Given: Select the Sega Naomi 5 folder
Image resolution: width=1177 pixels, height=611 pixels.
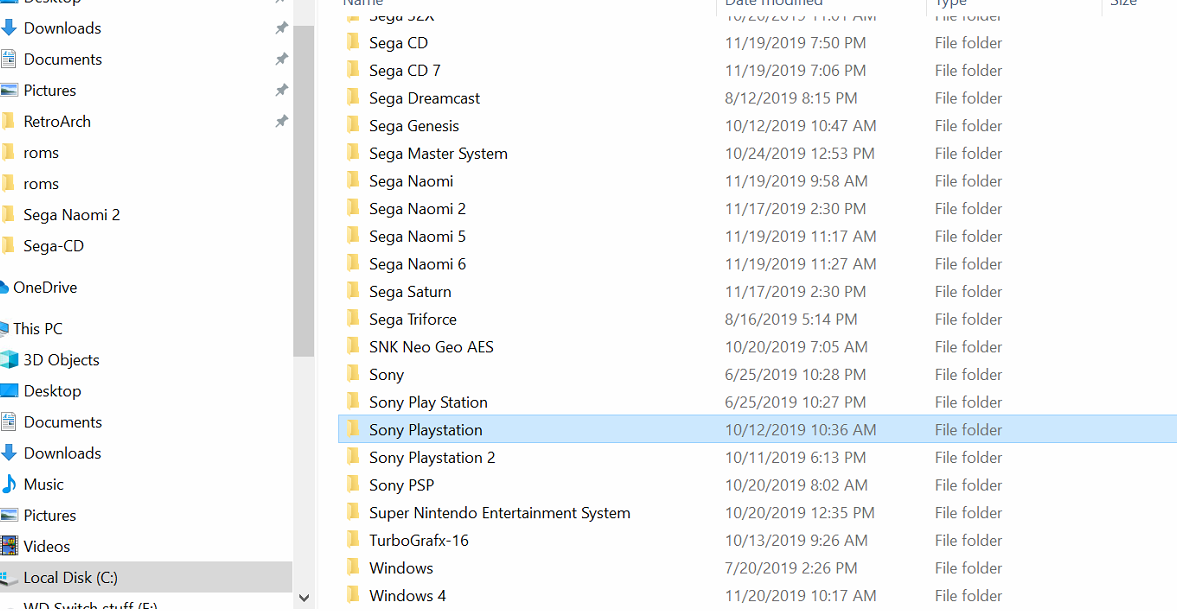Looking at the screenshot, I should click(x=417, y=236).
